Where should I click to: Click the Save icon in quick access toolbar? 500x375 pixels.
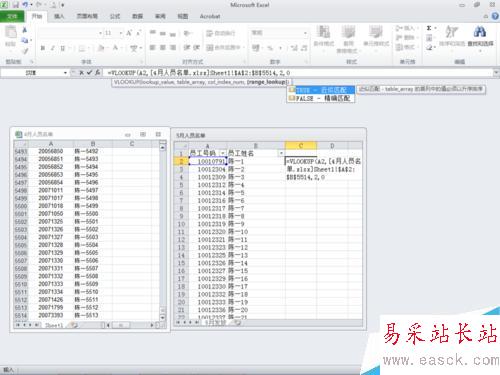coord(15,5)
